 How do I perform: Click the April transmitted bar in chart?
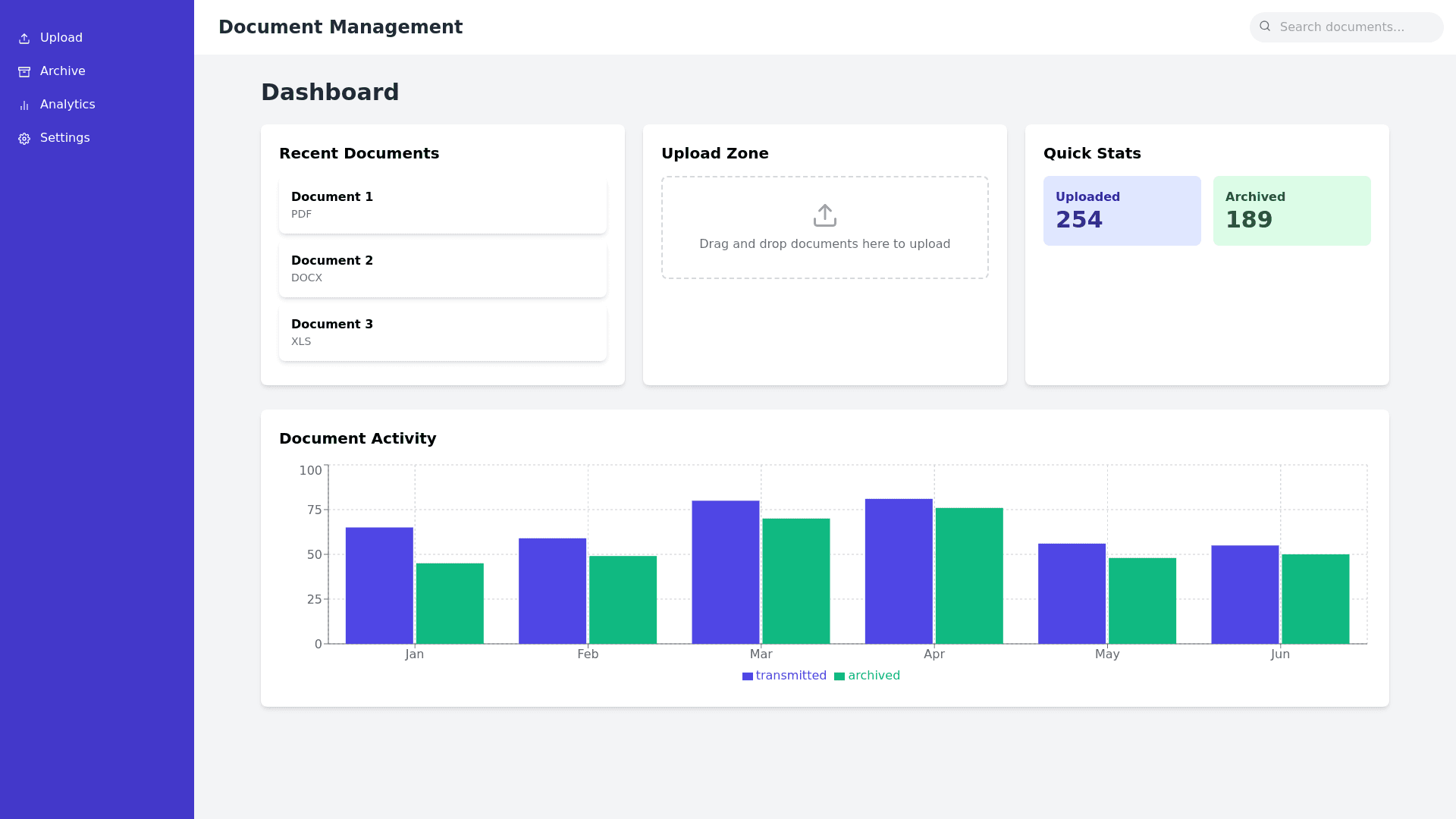[898, 572]
